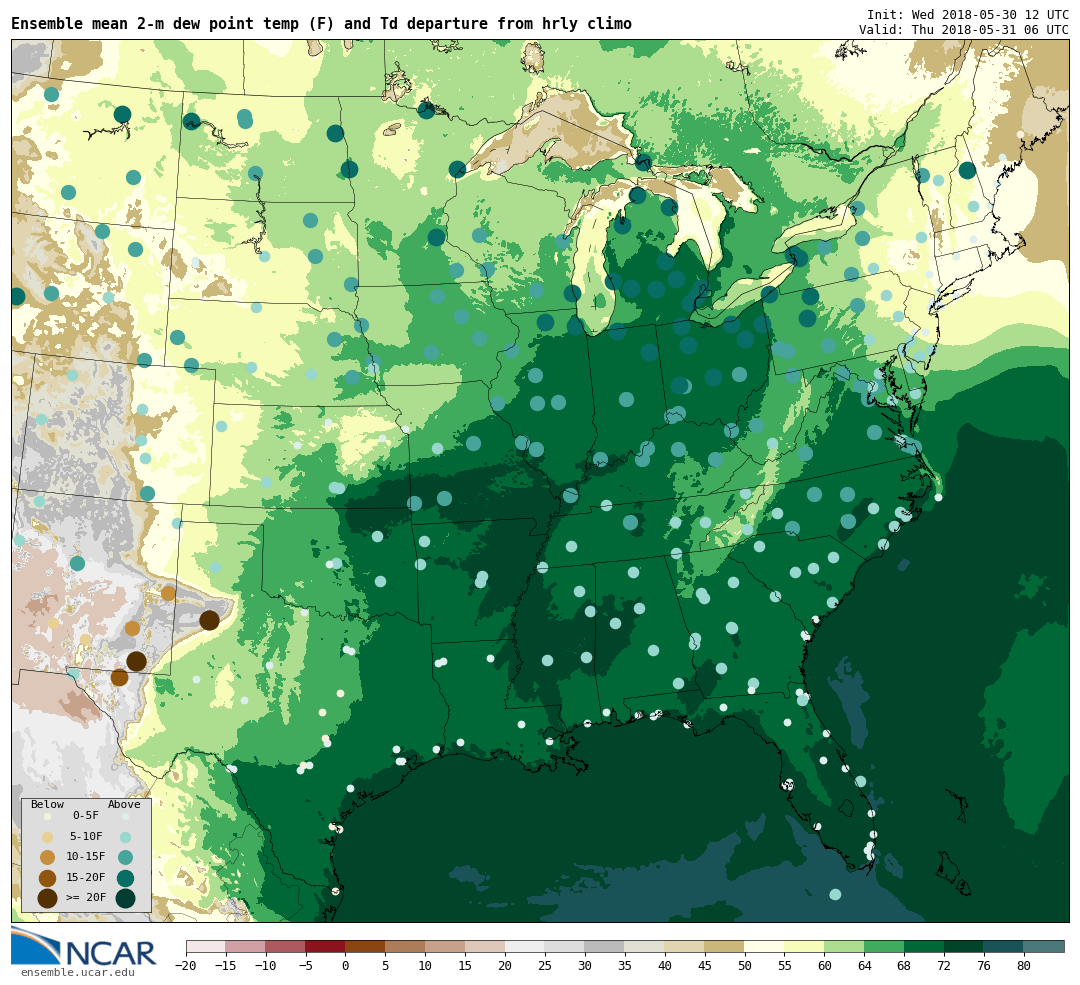The height and width of the screenshot is (985, 1080).
Task: Click the color bar segment between 5 and 10
Action: [406, 947]
